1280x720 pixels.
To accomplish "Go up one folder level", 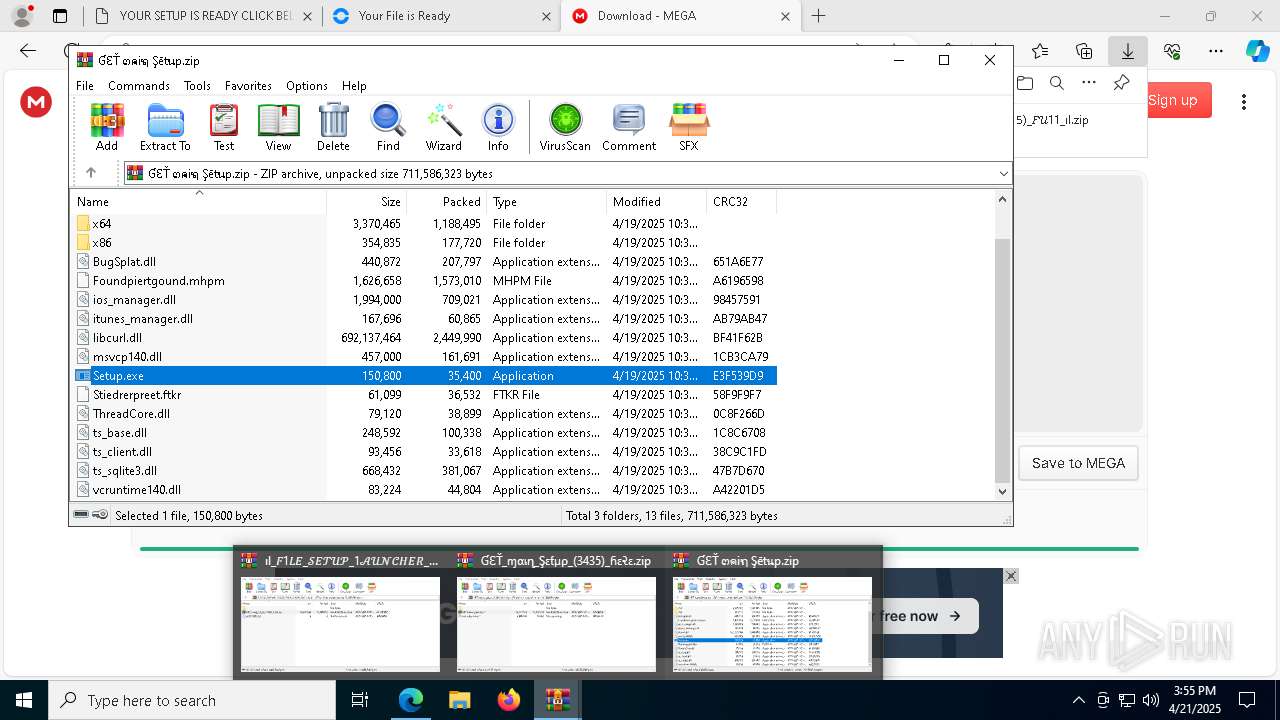I will [x=90, y=173].
